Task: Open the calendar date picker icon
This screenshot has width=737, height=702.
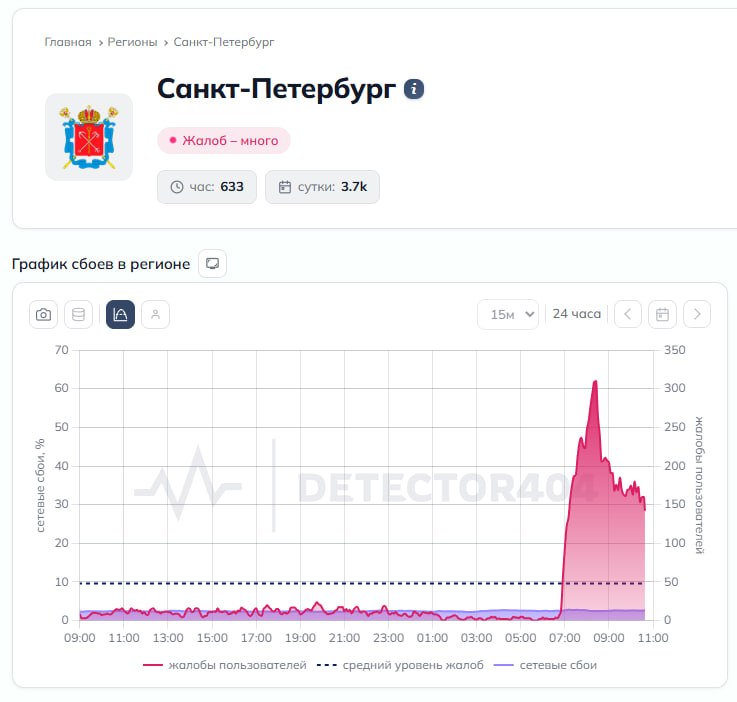Action: coord(662,314)
